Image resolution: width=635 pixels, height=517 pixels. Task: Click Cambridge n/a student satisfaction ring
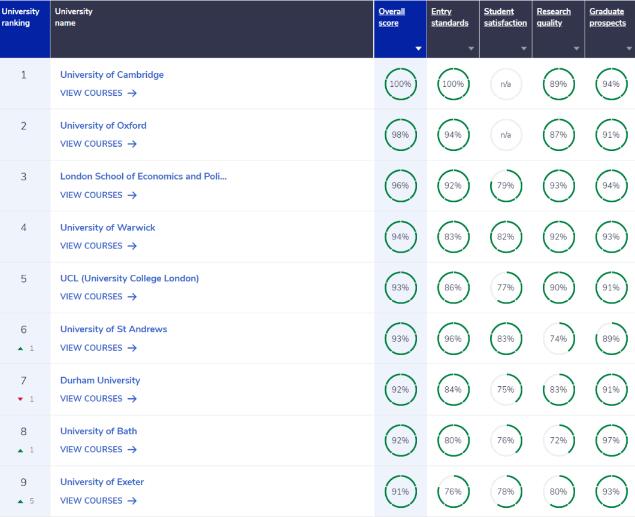point(506,84)
